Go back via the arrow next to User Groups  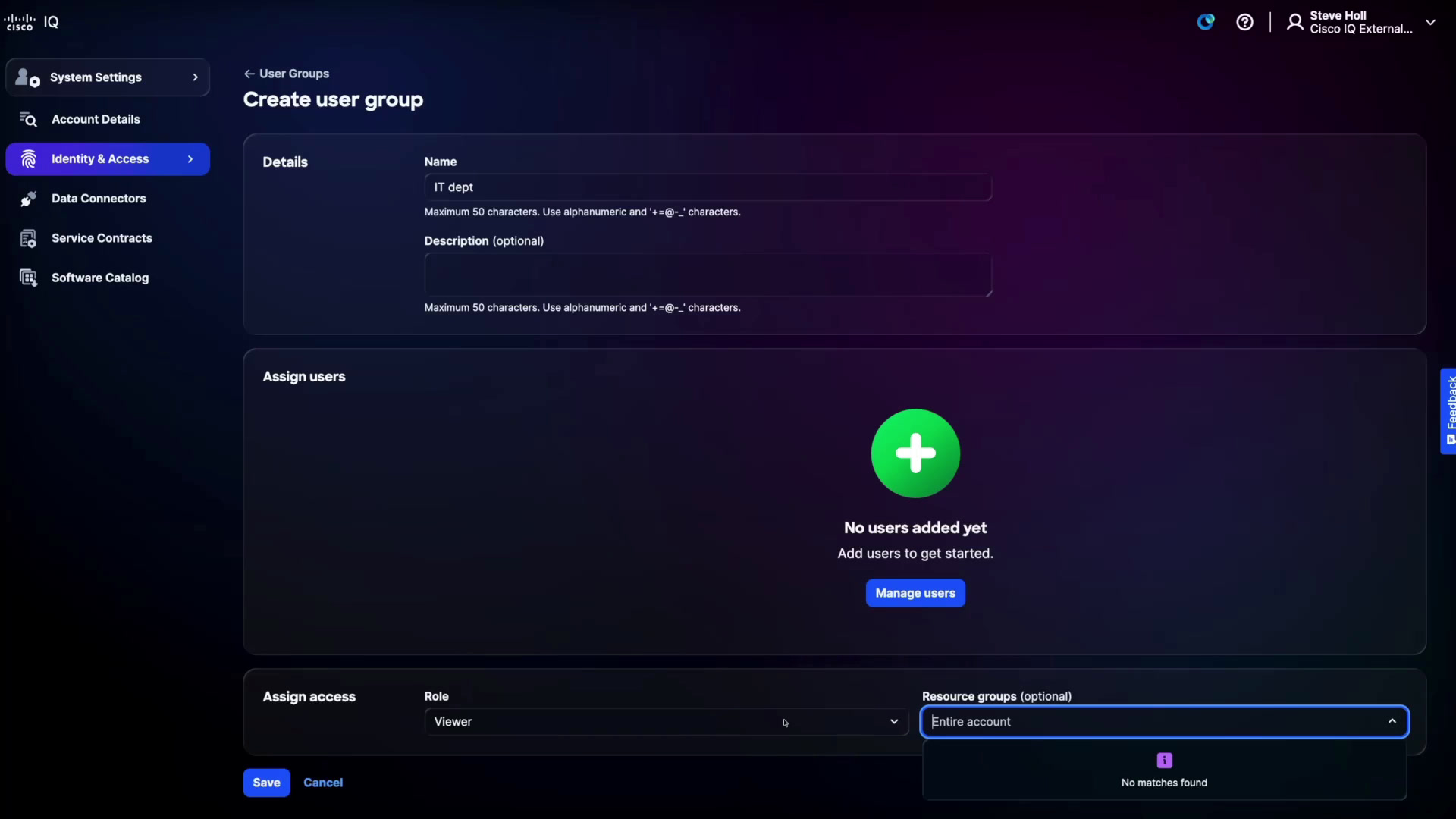pyautogui.click(x=249, y=74)
